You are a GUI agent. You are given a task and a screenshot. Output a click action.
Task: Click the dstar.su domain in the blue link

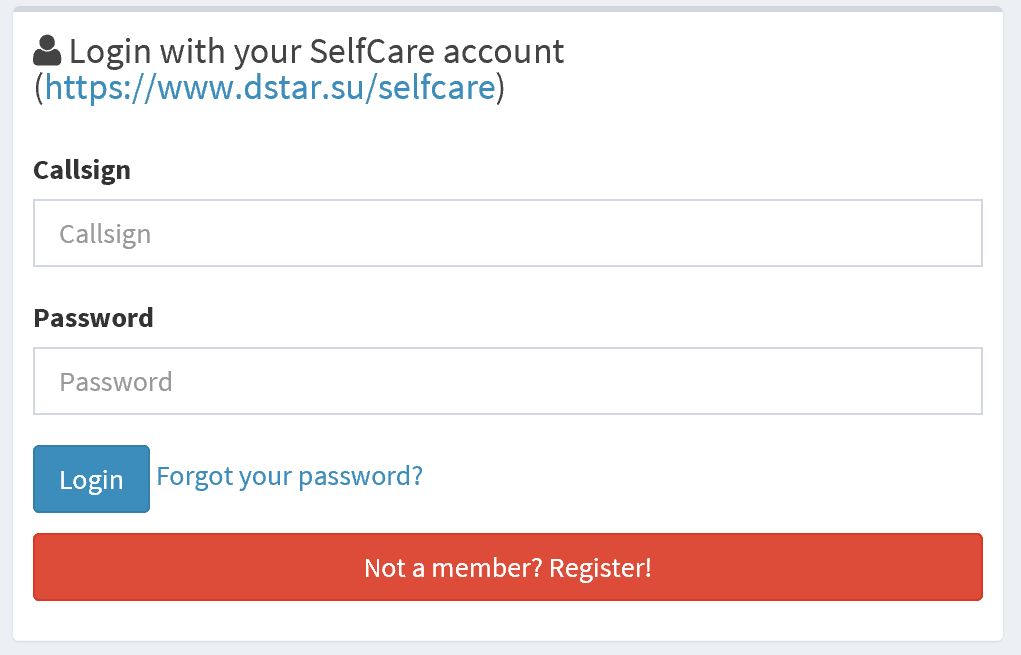coord(302,87)
